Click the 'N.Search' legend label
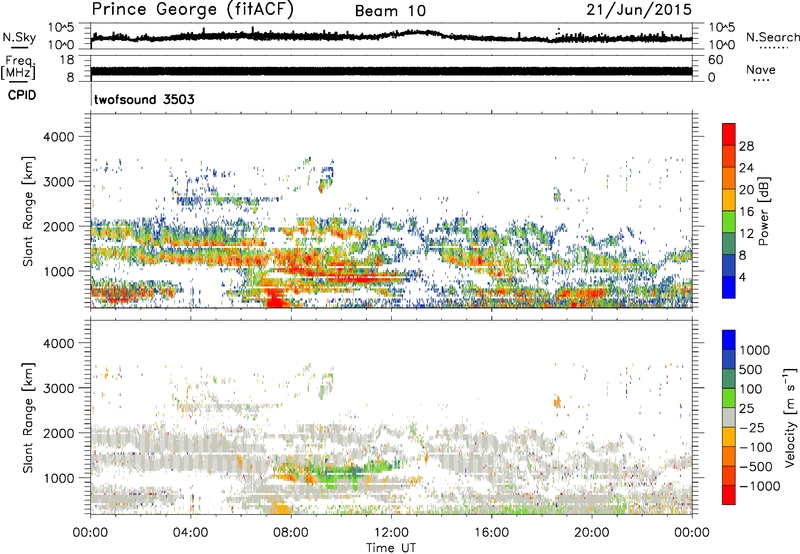800x554 pixels. coord(772,37)
